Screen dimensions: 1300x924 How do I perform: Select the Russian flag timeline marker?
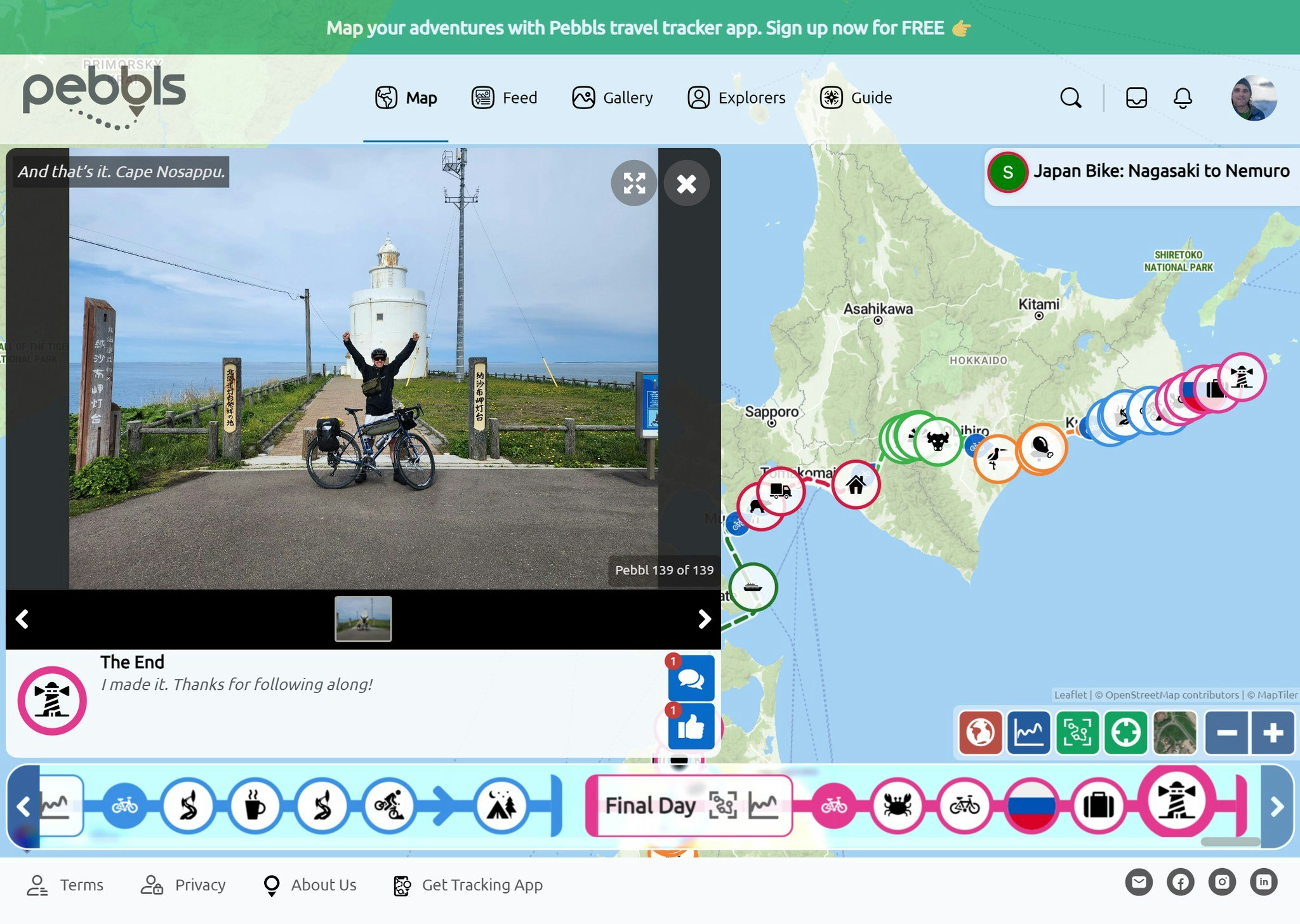pyautogui.click(x=1032, y=806)
